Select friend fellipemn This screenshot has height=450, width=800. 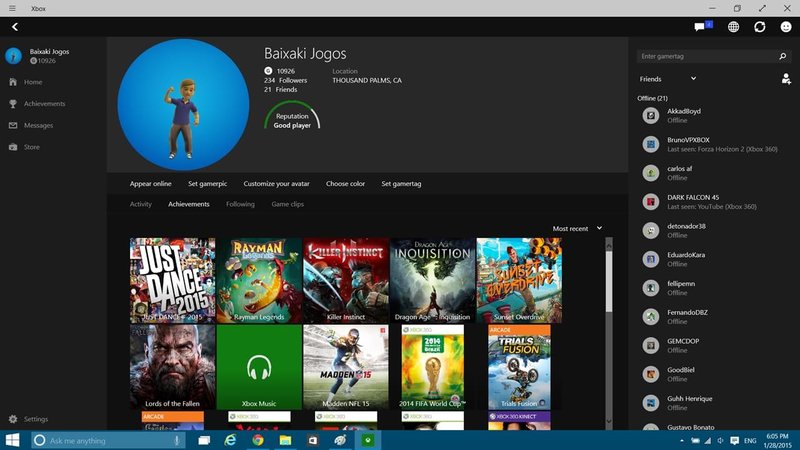click(714, 288)
